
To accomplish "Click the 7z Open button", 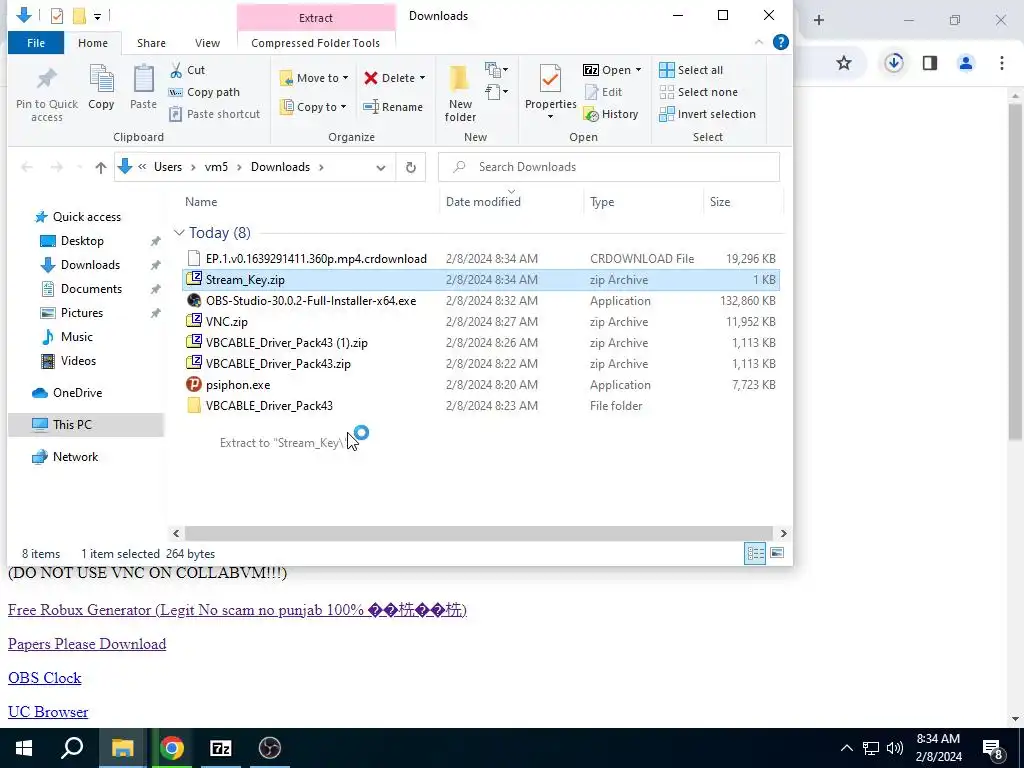I will coord(607,70).
